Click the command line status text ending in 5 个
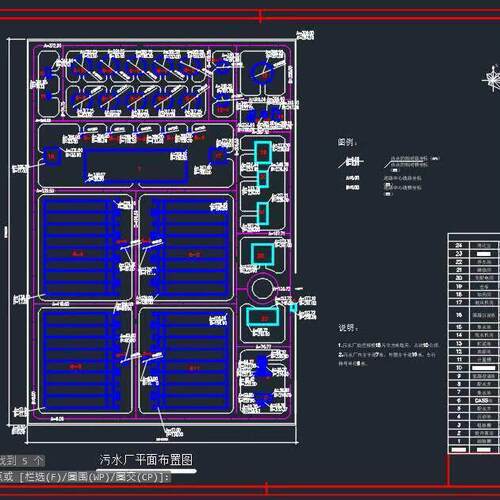Screen dimensions: 500x500 coord(21,461)
